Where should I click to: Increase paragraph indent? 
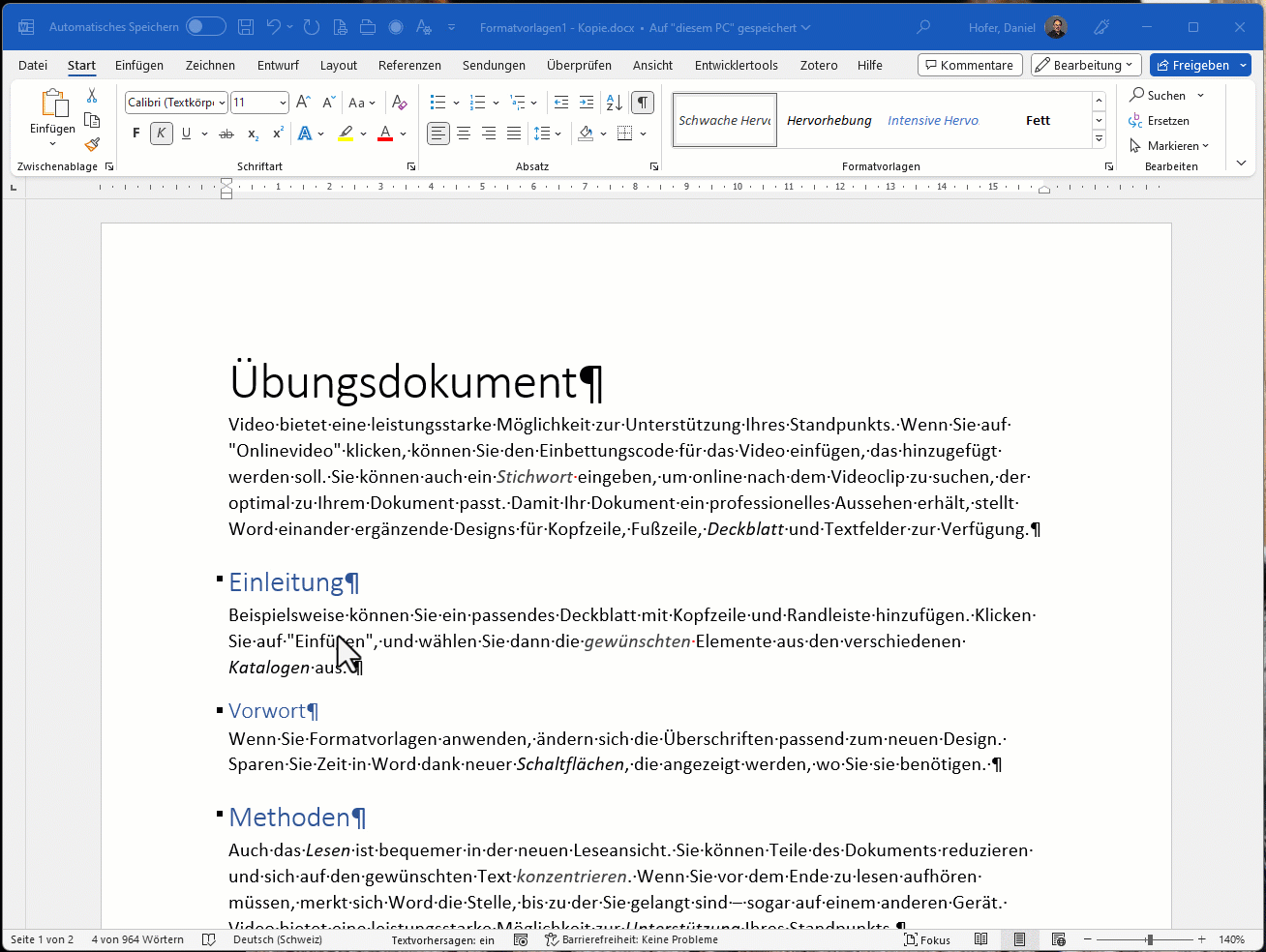coord(586,103)
